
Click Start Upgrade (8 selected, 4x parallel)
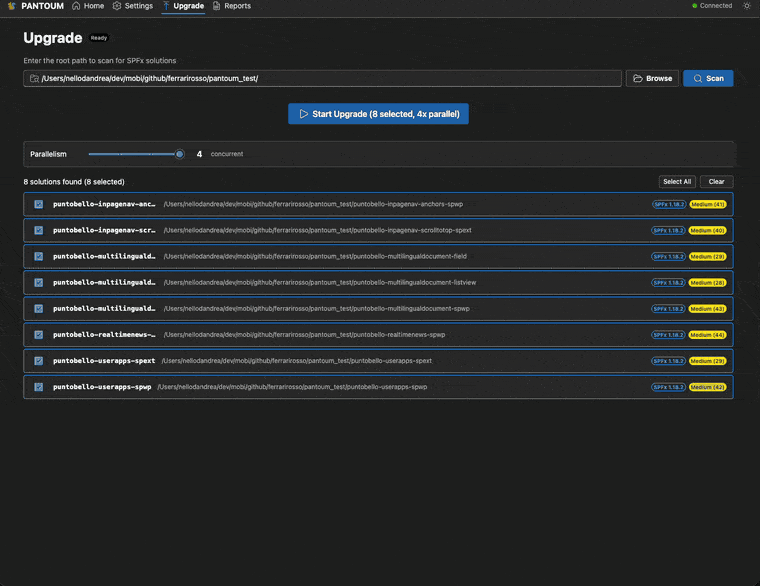tap(378, 114)
